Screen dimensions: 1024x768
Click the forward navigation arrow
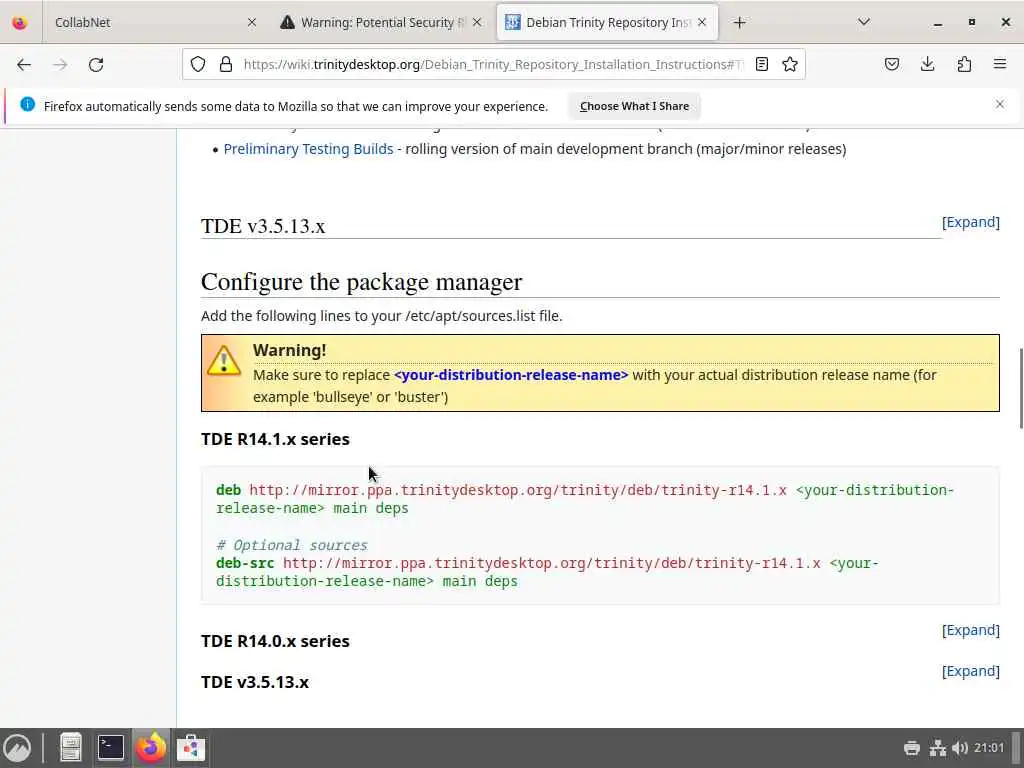point(60,65)
